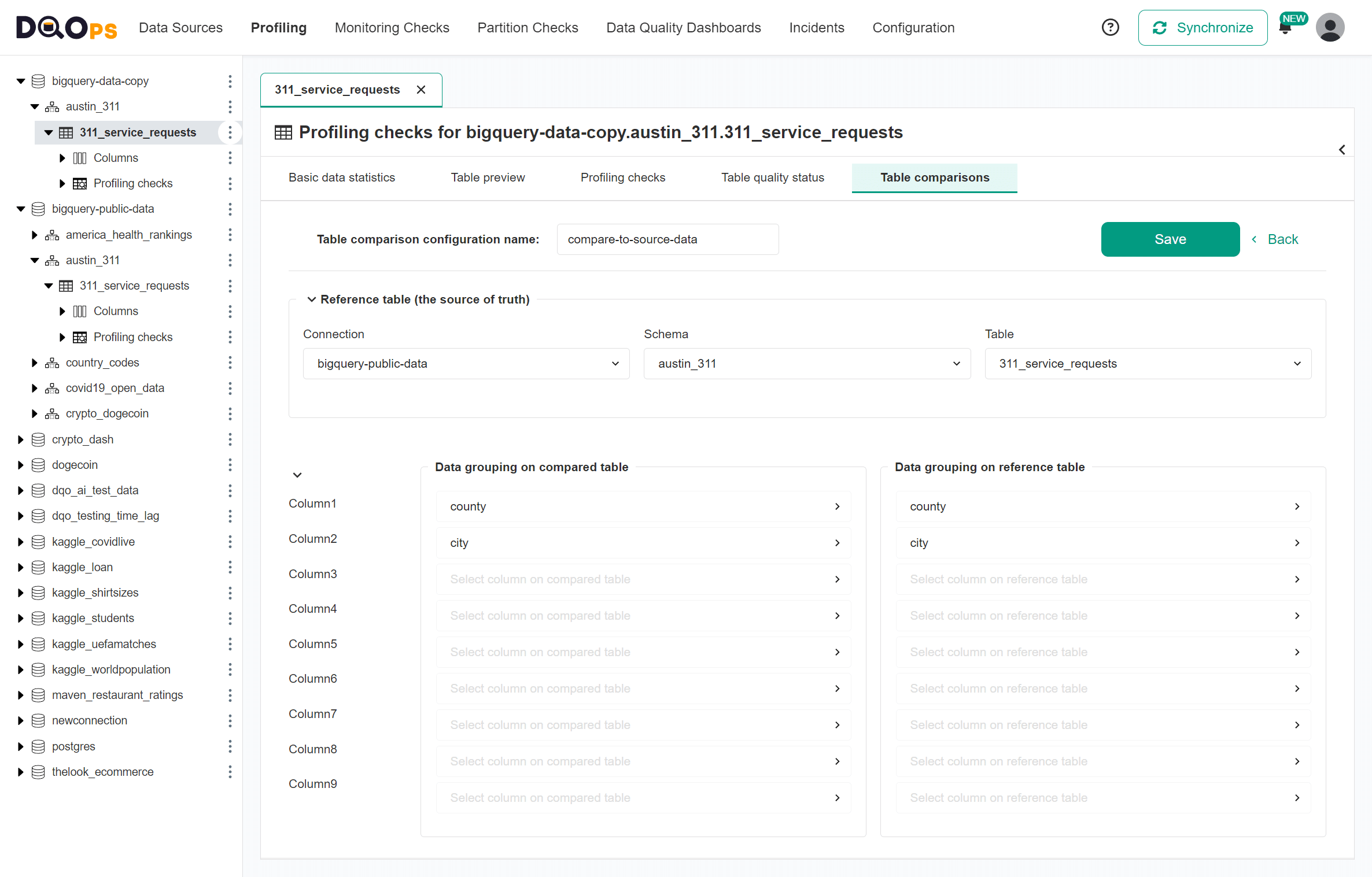The height and width of the screenshot is (877, 1372).
Task: Select kaggle_uefamatches connection in tree
Action: click(104, 644)
